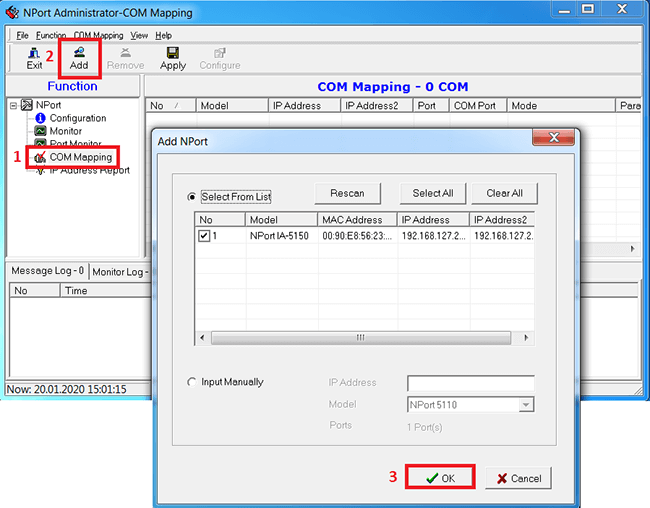
Task: Click the device list scroll left arrow
Action: (202, 338)
